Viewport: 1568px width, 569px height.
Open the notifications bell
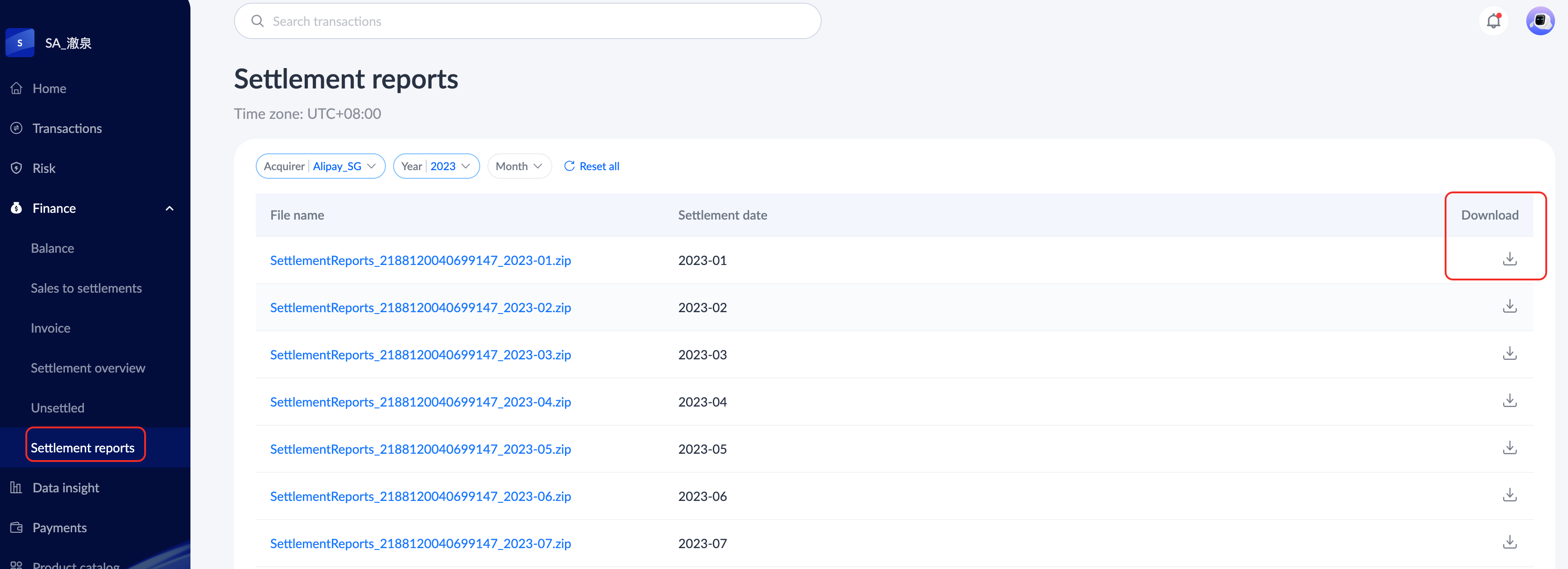(1493, 21)
